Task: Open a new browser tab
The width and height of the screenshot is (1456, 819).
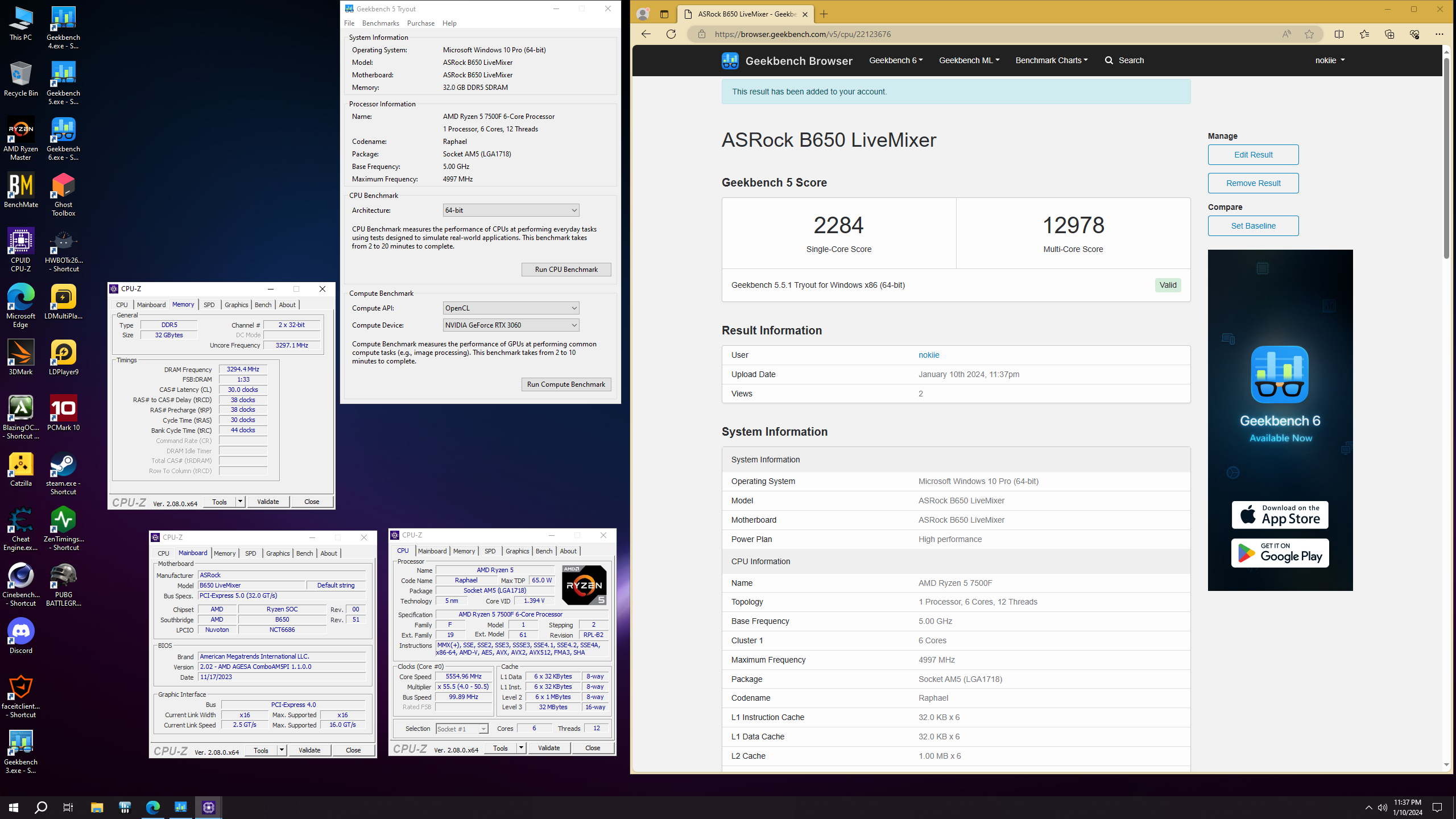Action: coord(824,14)
